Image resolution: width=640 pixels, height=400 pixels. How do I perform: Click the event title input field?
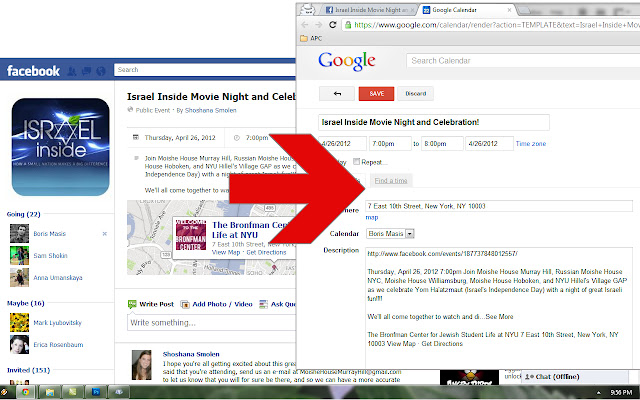[434, 122]
